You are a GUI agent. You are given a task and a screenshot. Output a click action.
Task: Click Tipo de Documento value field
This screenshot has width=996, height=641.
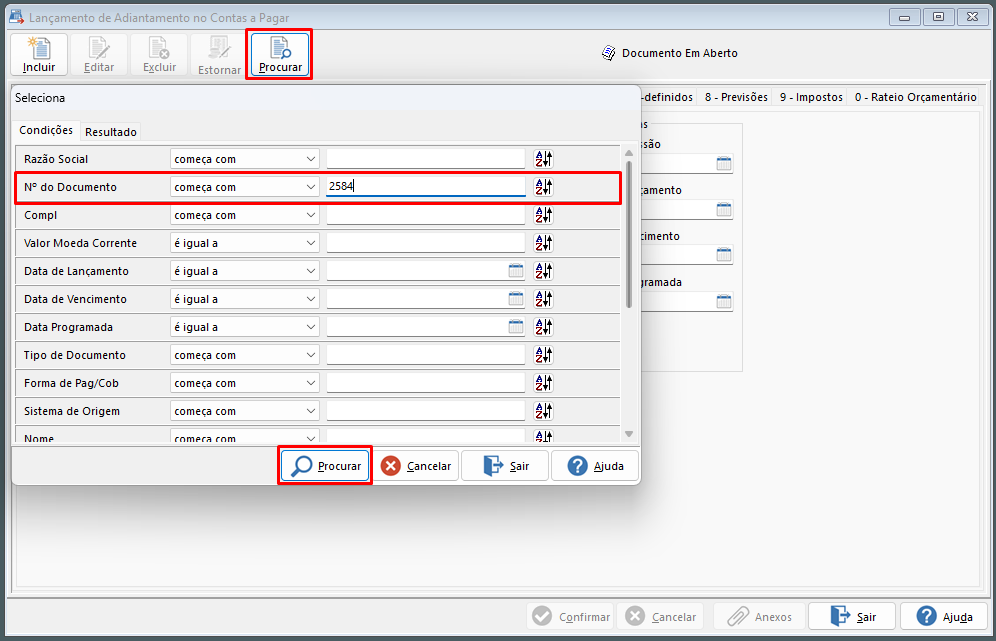point(426,354)
